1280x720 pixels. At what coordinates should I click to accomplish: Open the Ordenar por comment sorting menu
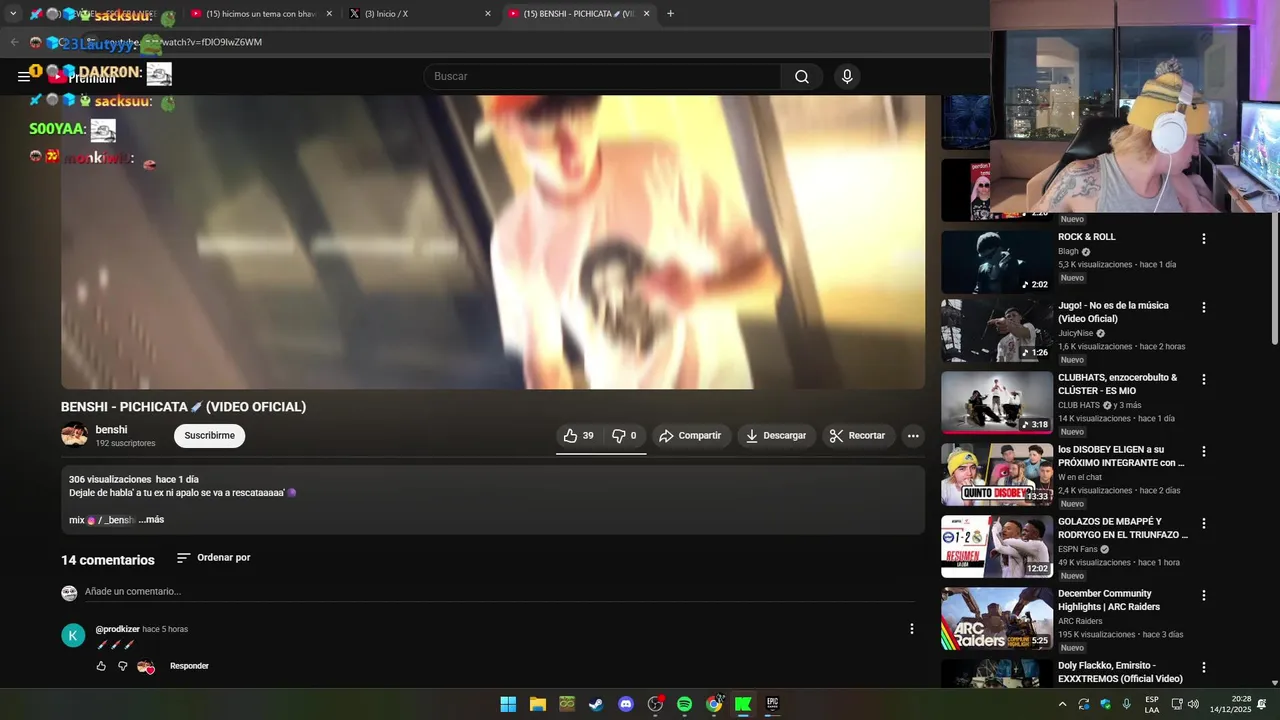[x=214, y=558]
